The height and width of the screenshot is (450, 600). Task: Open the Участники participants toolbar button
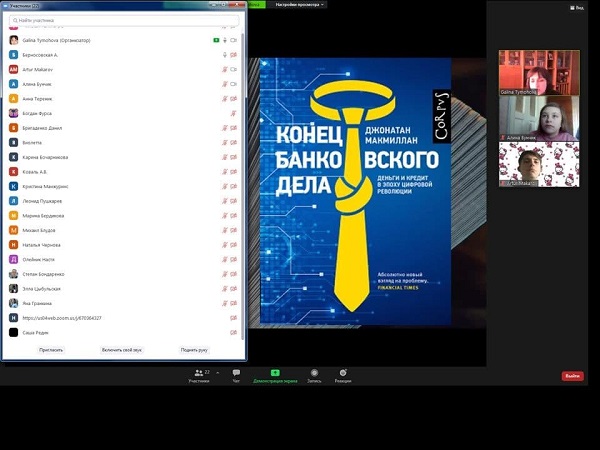coord(199,376)
